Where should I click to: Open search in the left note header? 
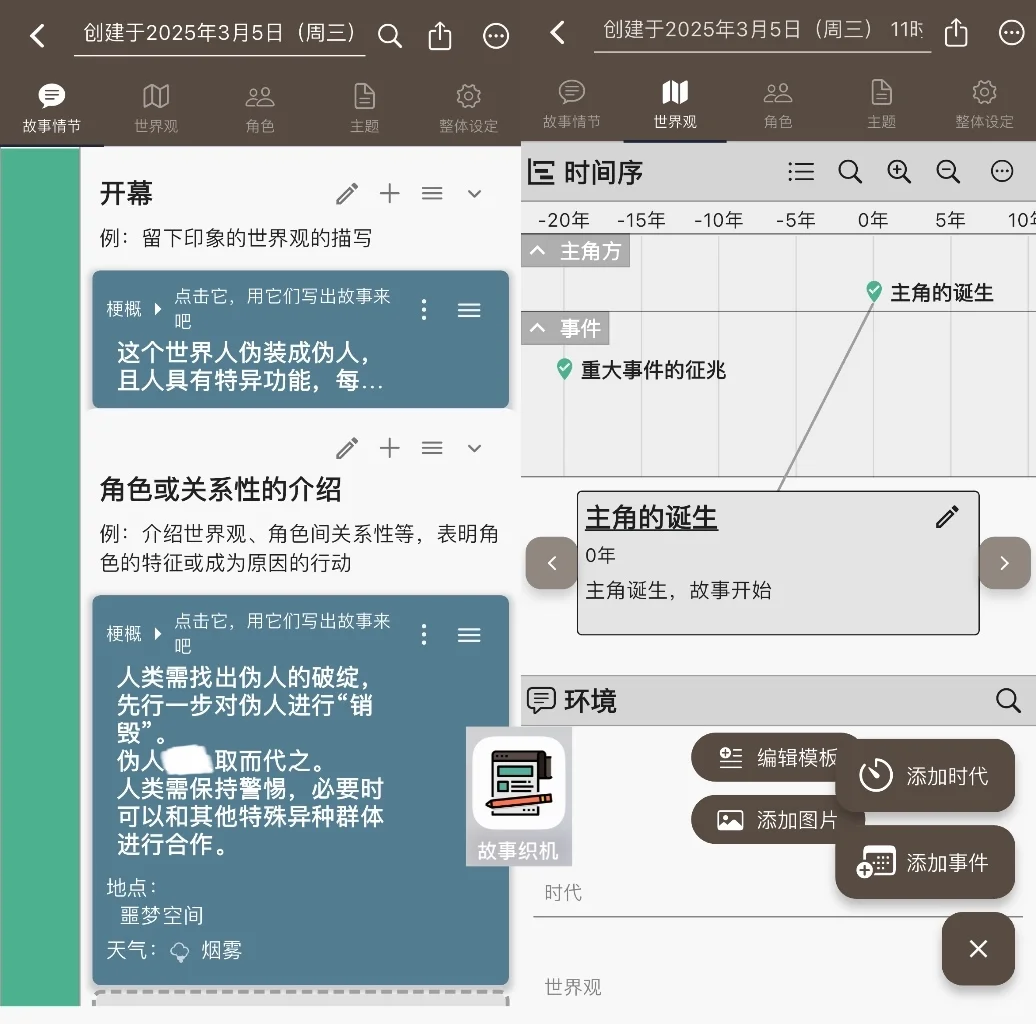pos(390,34)
